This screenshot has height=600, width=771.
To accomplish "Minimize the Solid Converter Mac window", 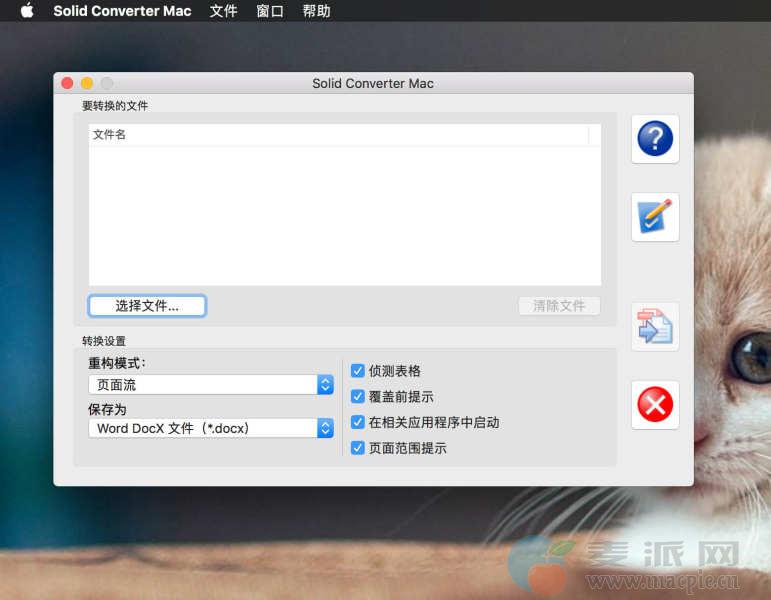I will (87, 84).
